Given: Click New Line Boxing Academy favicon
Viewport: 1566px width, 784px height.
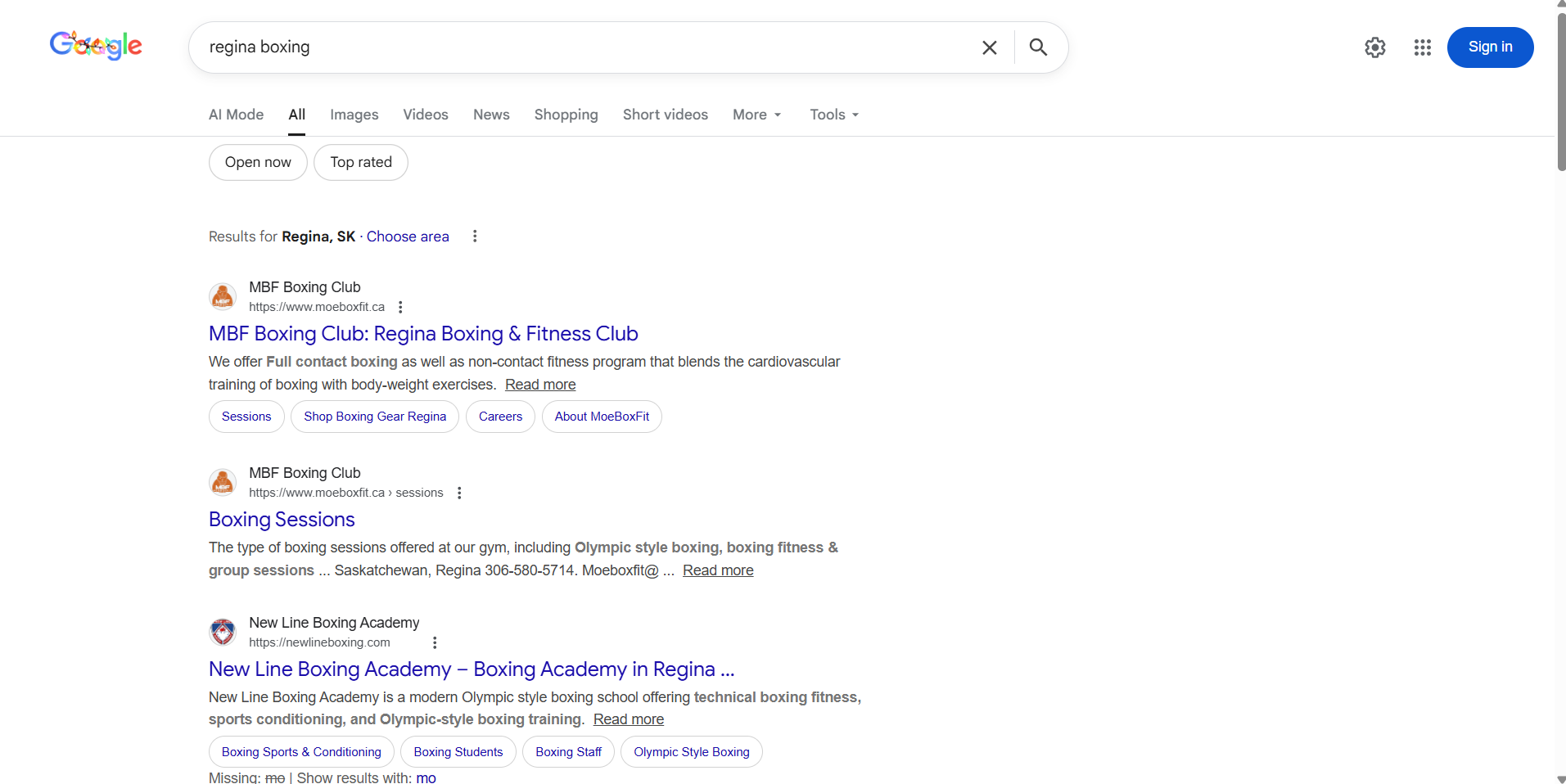Looking at the screenshot, I should 223,633.
